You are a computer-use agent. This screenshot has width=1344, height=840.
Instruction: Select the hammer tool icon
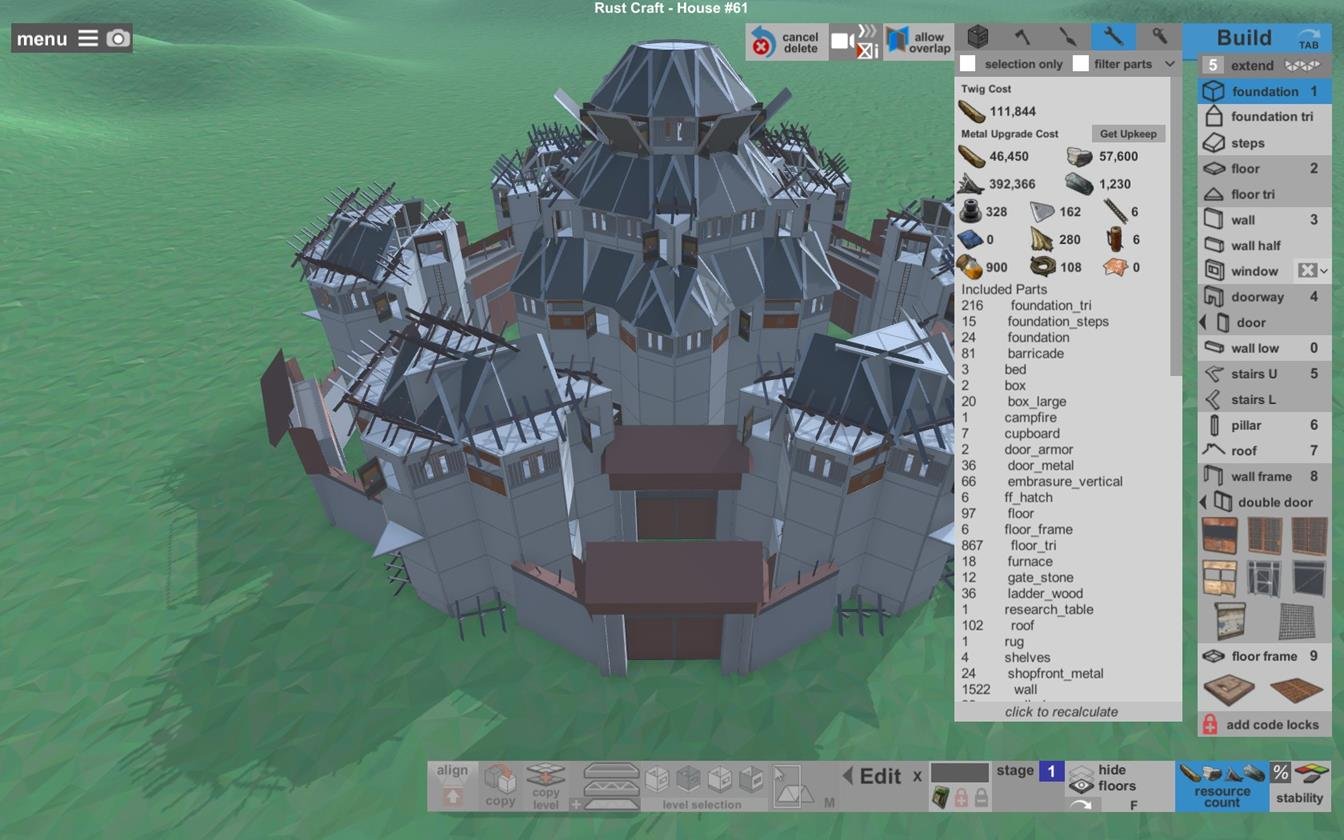(1023, 37)
